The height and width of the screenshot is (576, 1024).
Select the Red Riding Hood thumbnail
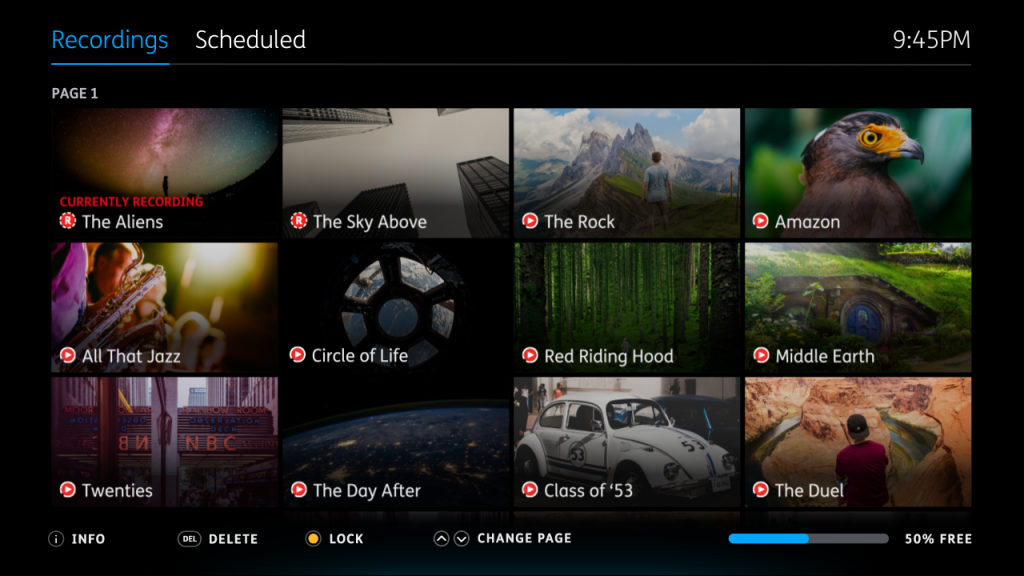[x=627, y=308]
